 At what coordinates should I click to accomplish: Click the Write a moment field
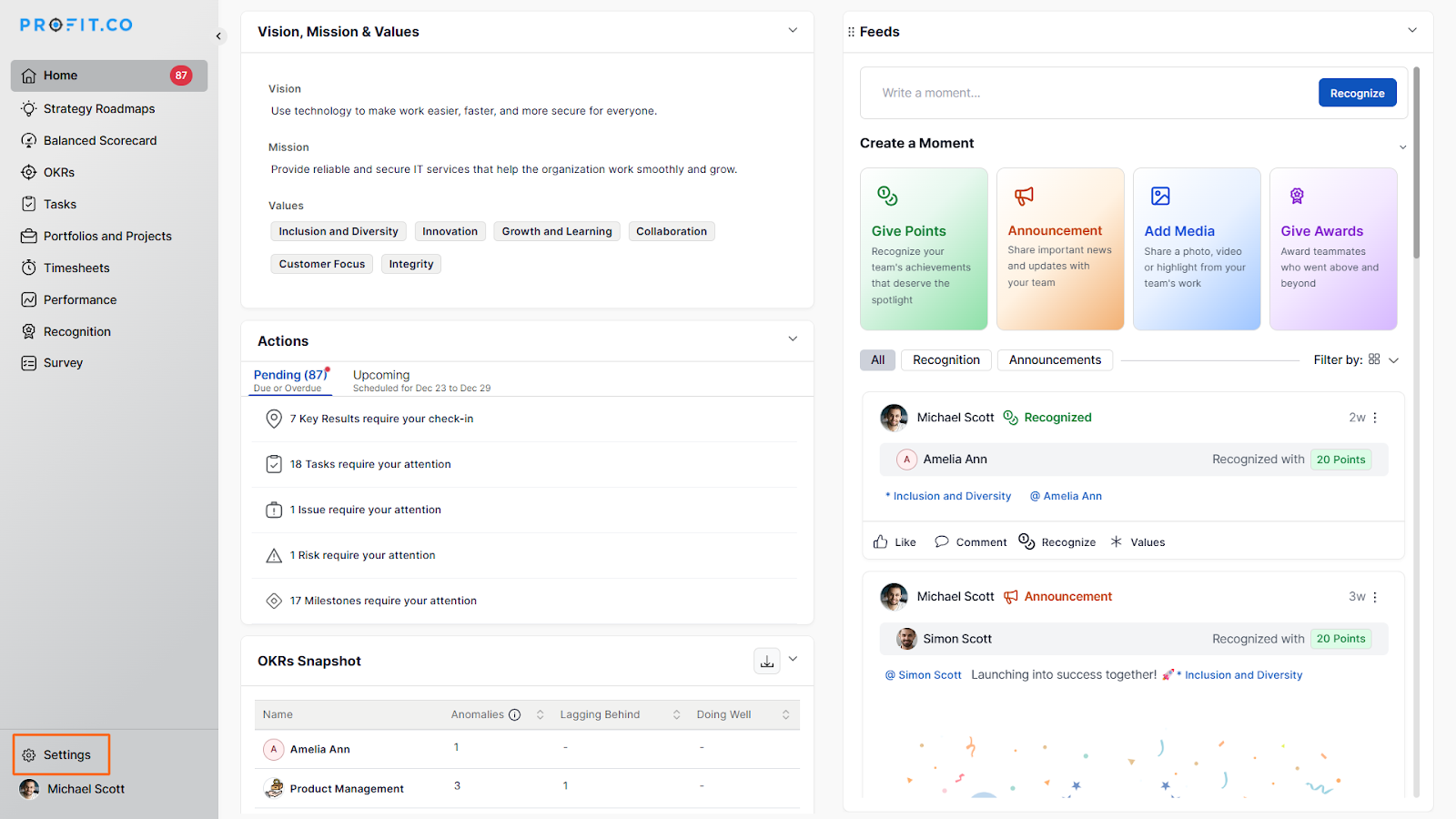(1092, 93)
